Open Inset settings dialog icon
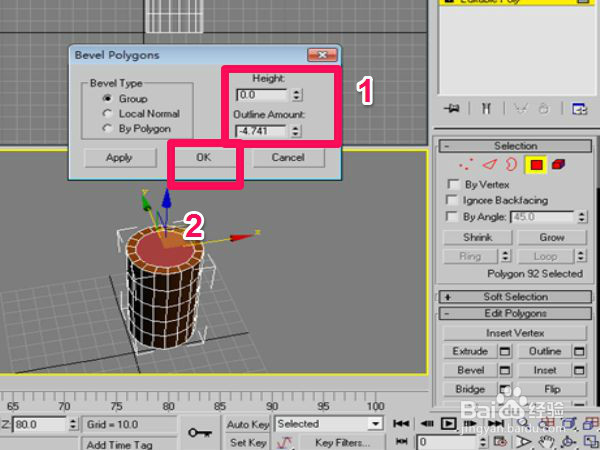Screen dimensions: 600x450 point(579,370)
